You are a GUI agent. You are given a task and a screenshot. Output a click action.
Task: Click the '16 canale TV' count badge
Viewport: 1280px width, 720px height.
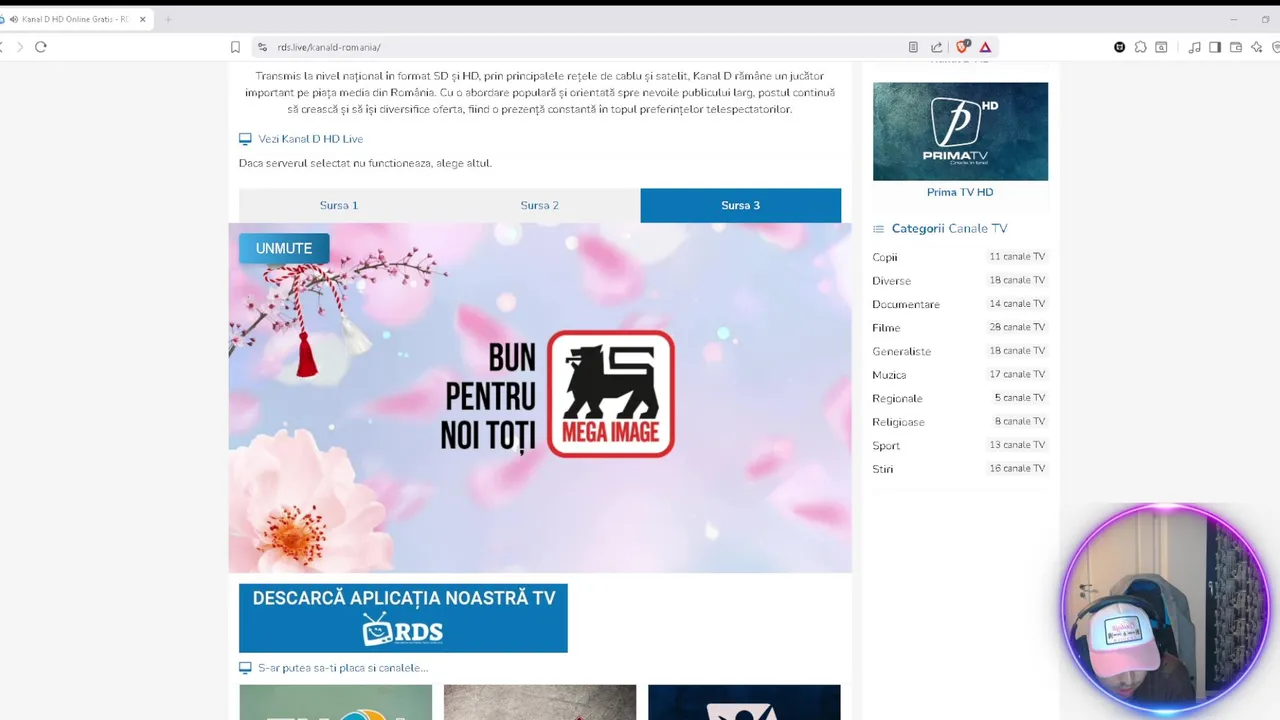pyautogui.click(x=1017, y=468)
